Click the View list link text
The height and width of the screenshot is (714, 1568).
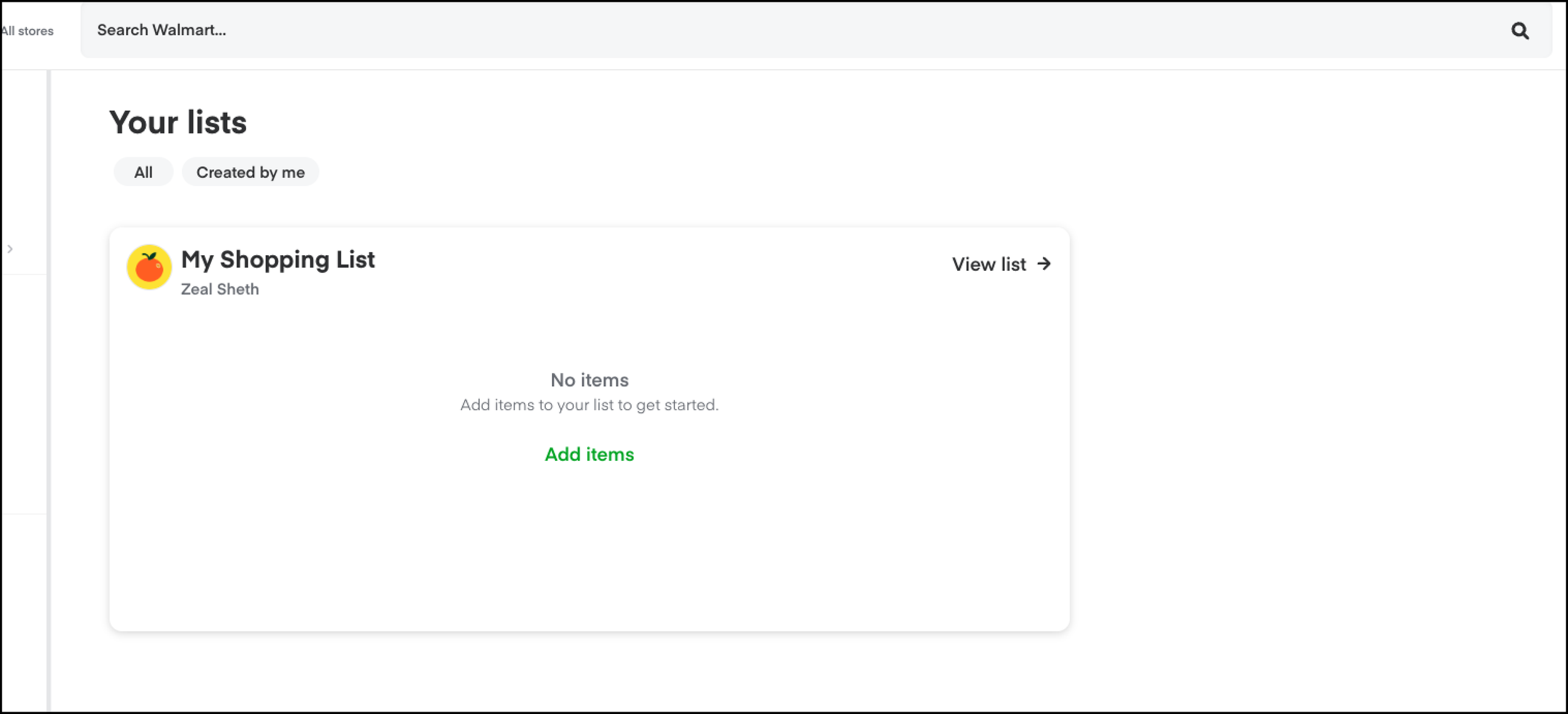pyautogui.click(x=988, y=265)
